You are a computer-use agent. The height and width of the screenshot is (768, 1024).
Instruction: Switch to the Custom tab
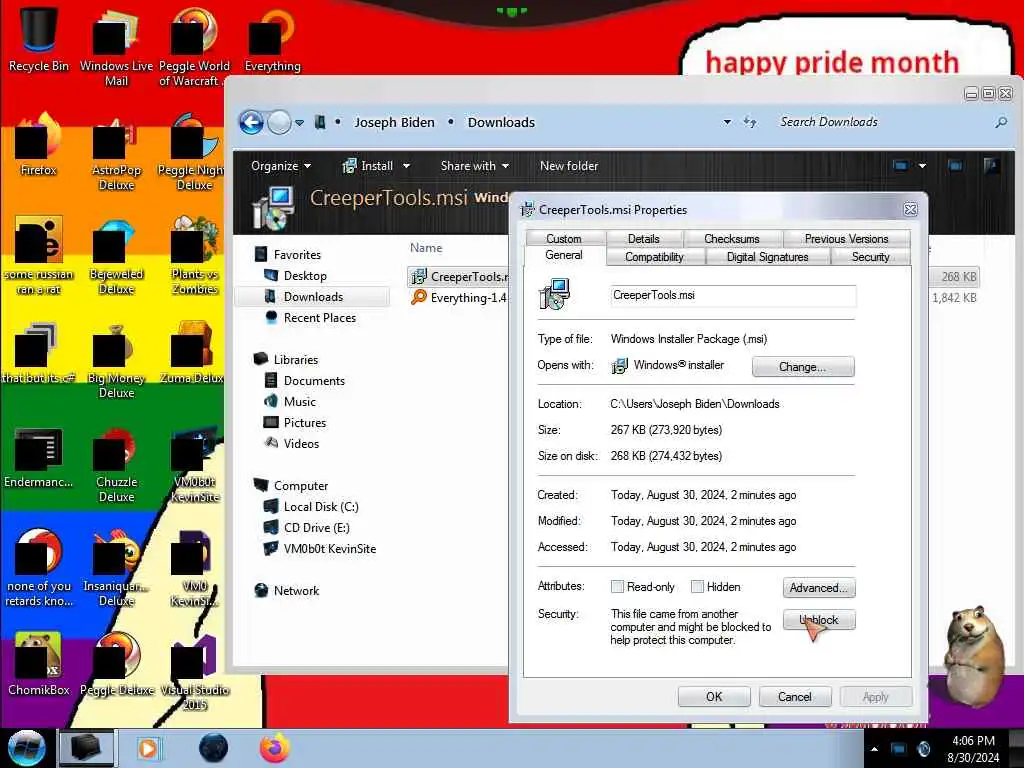pos(564,238)
